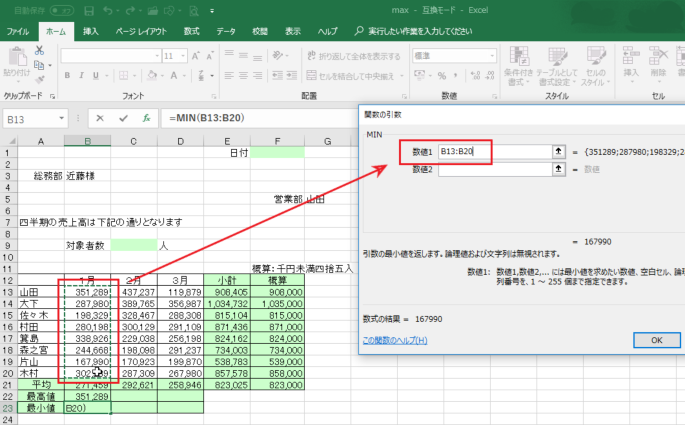Click the 数値2 input field
This screenshot has height=425, width=685.
point(495,169)
